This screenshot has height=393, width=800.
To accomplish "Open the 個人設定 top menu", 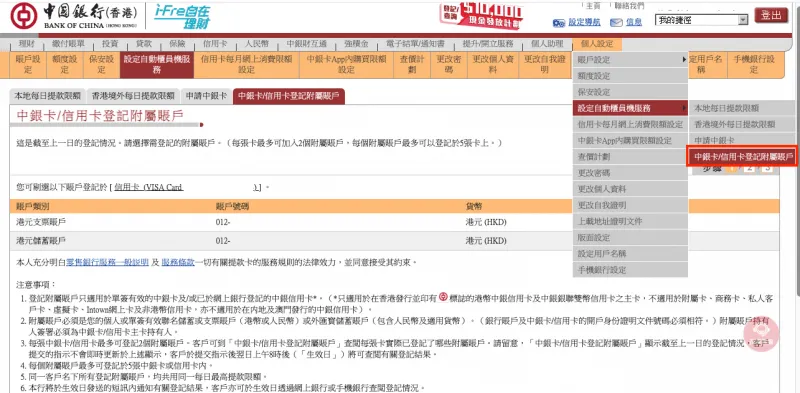I will click(x=597, y=43).
